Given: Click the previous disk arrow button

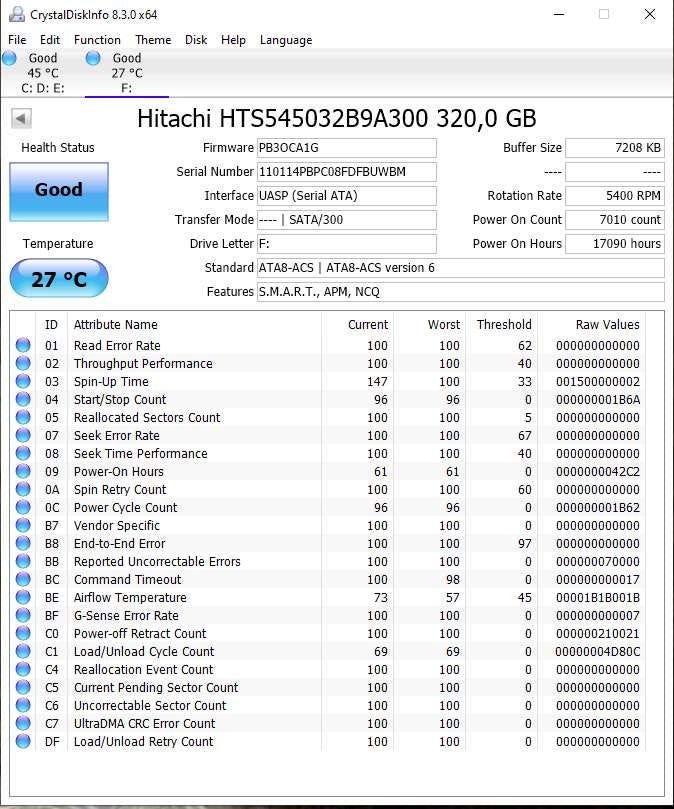Looking at the screenshot, I should click(x=21, y=118).
